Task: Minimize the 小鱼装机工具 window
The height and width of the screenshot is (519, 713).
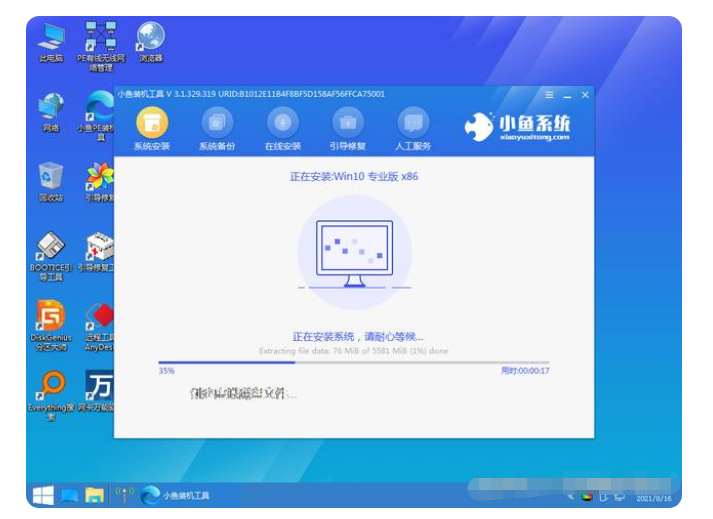Action: pos(567,96)
